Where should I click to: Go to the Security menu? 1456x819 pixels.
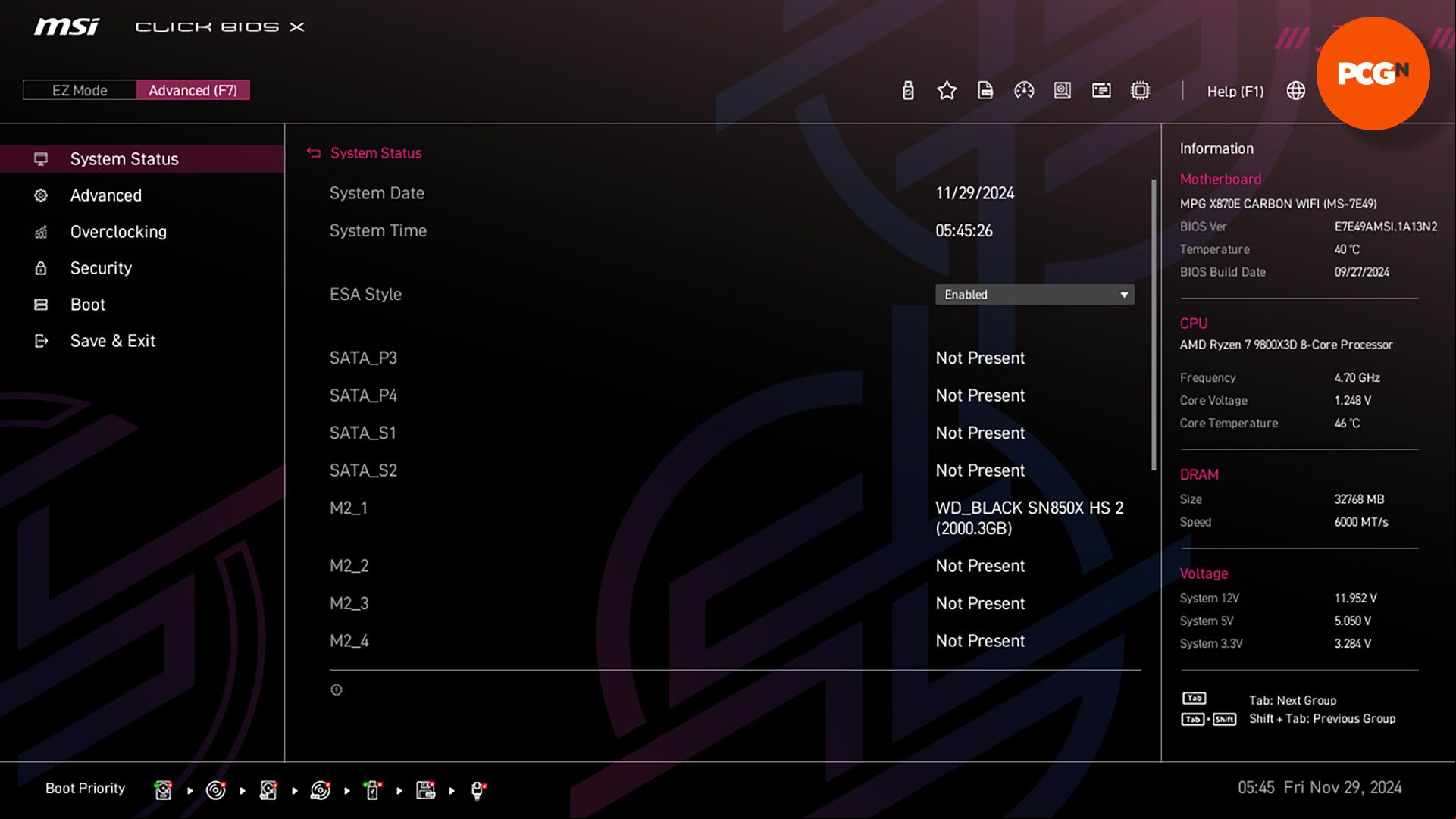click(x=142, y=268)
